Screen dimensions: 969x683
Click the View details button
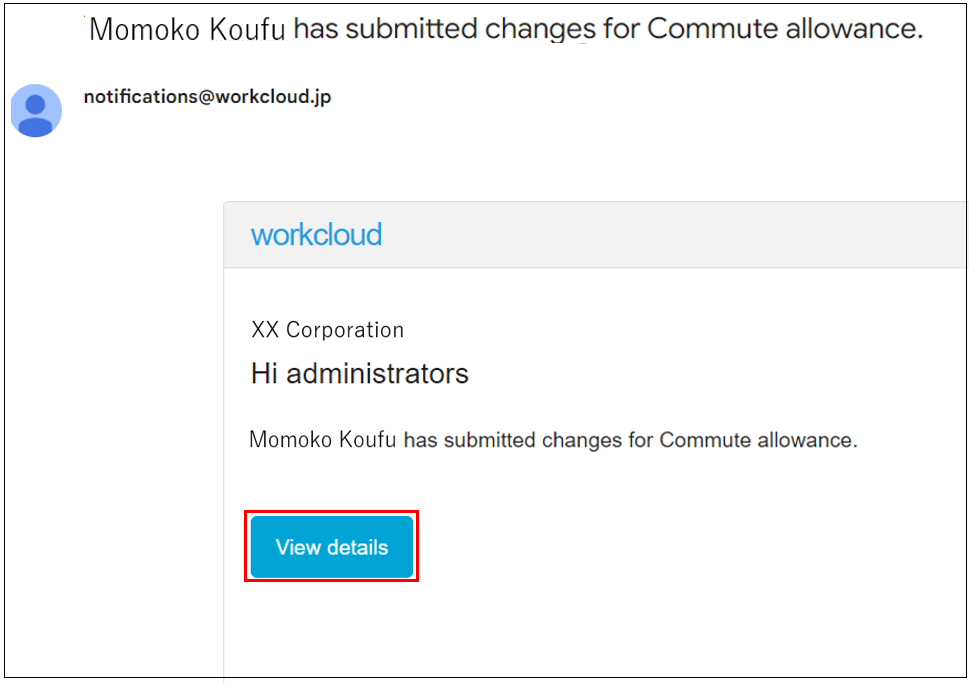(x=332, y=547)
